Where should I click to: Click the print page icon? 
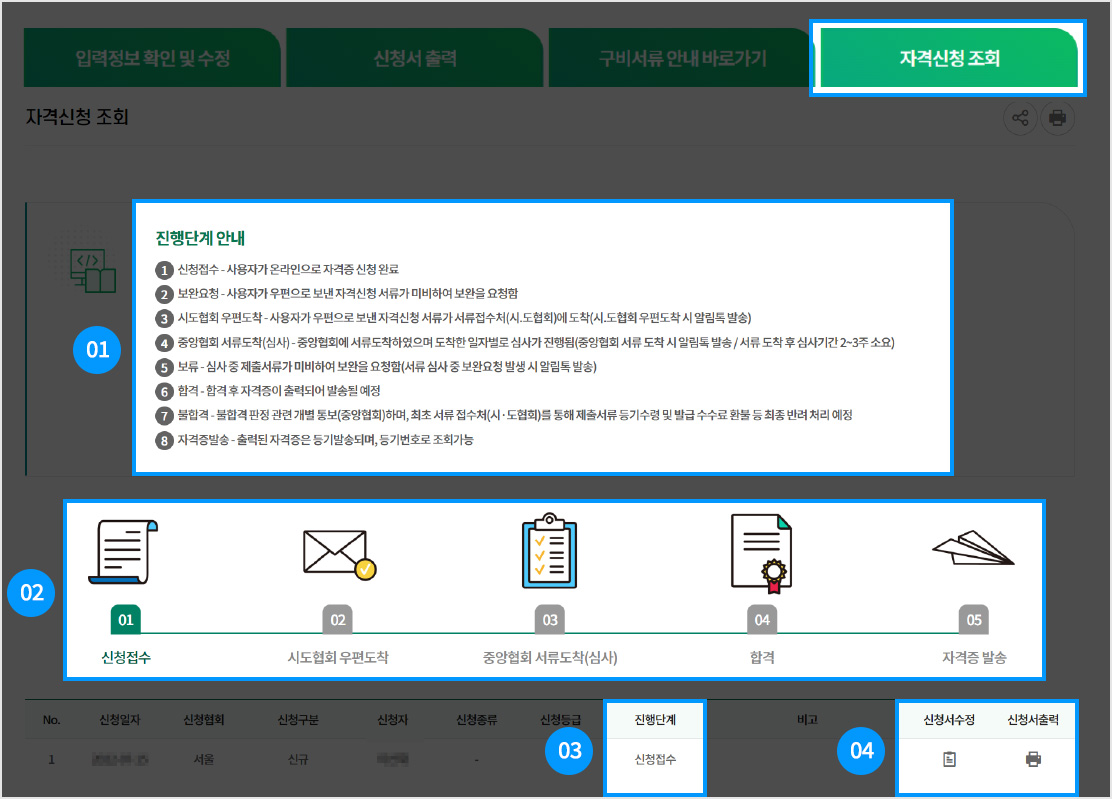click(1057, 118)
